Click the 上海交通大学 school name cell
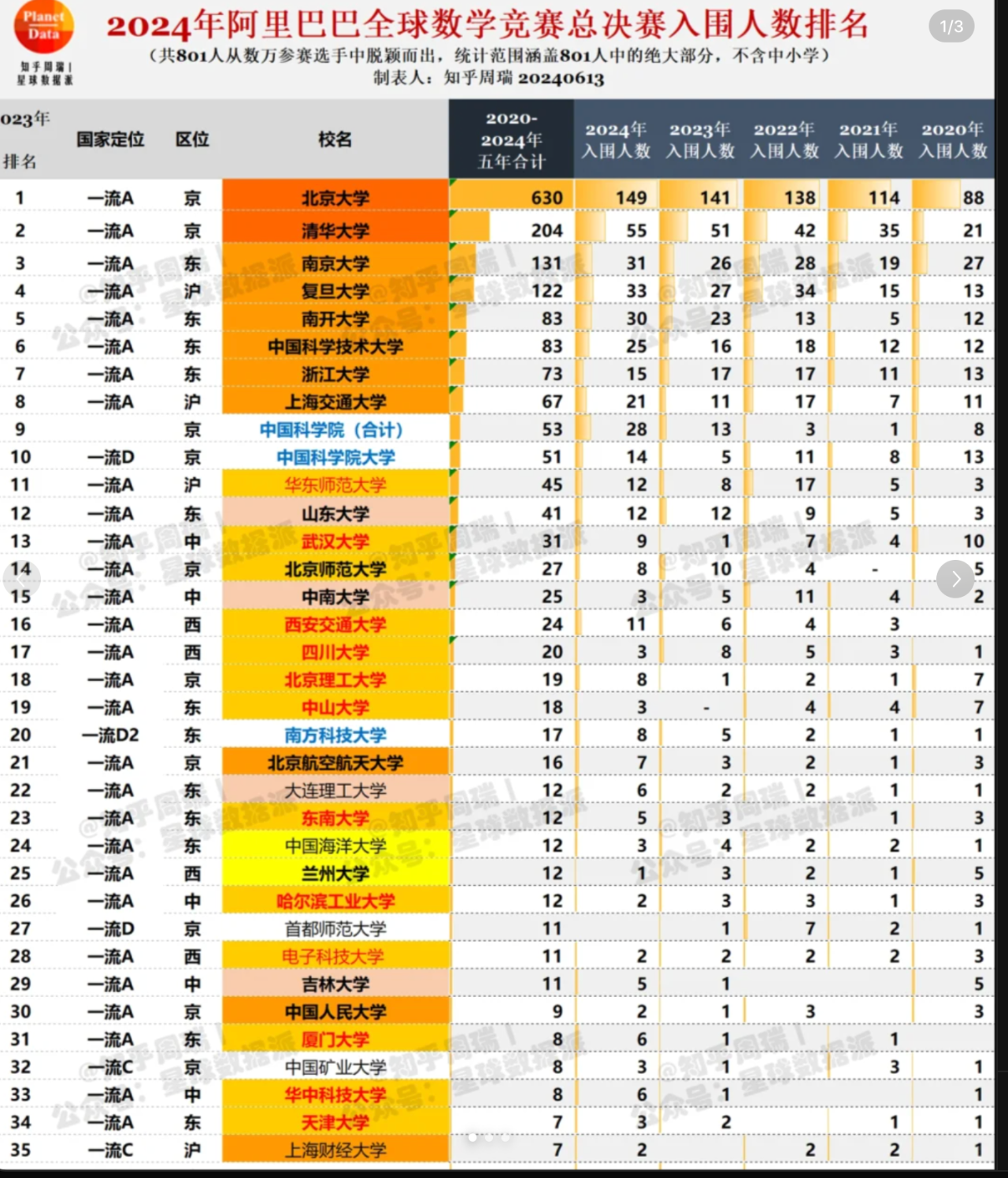 coord(335,402)
